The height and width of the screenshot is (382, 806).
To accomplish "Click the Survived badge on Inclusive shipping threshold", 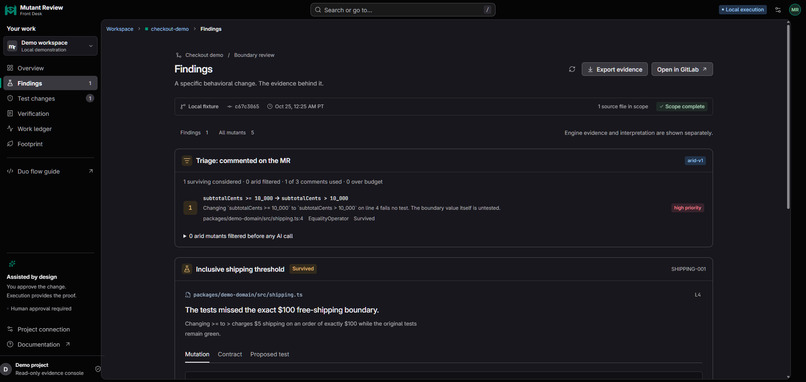I will 303,268.
